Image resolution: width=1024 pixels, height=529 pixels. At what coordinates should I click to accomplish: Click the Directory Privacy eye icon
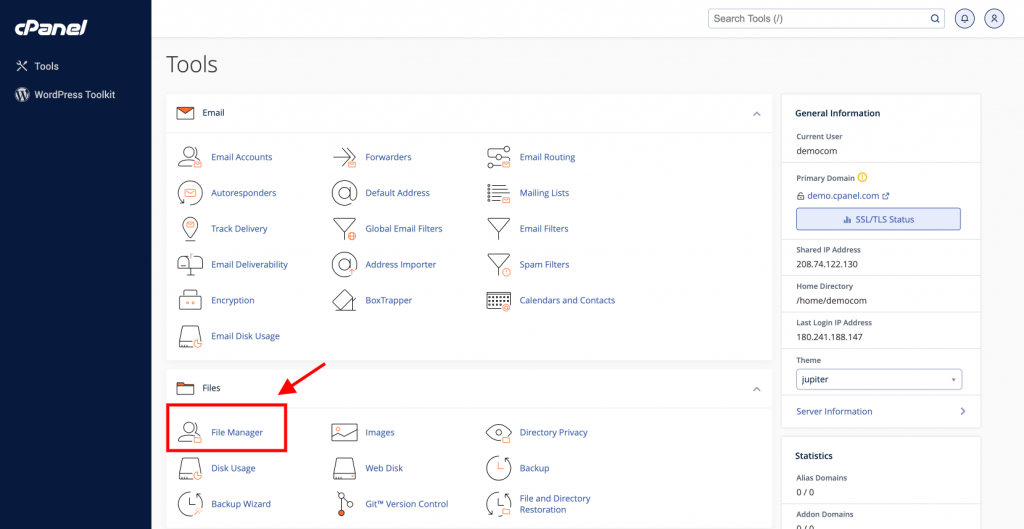coord(499,433)
